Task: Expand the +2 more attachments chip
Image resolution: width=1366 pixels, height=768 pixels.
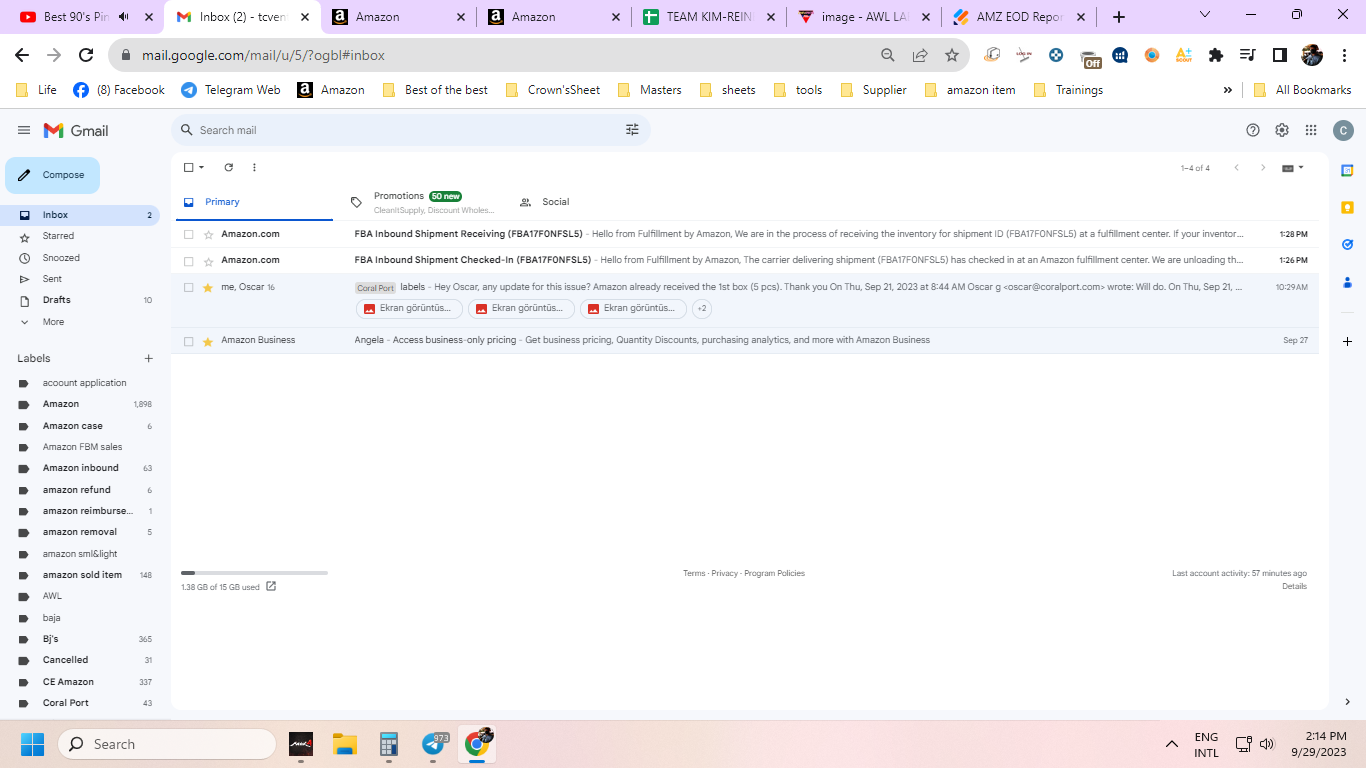Action: [x=702, y=308]
